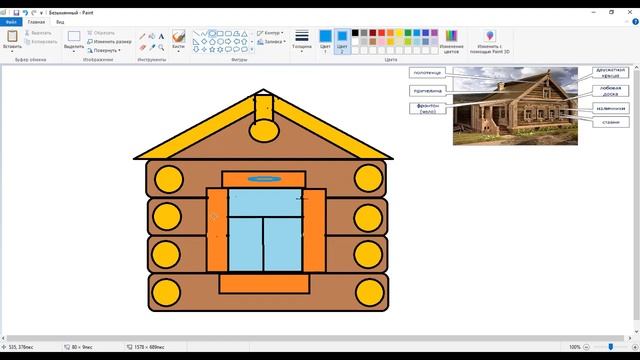Choose the Polygon shape
The height and width of the screenshot is (360, 640).
point(236,33)
